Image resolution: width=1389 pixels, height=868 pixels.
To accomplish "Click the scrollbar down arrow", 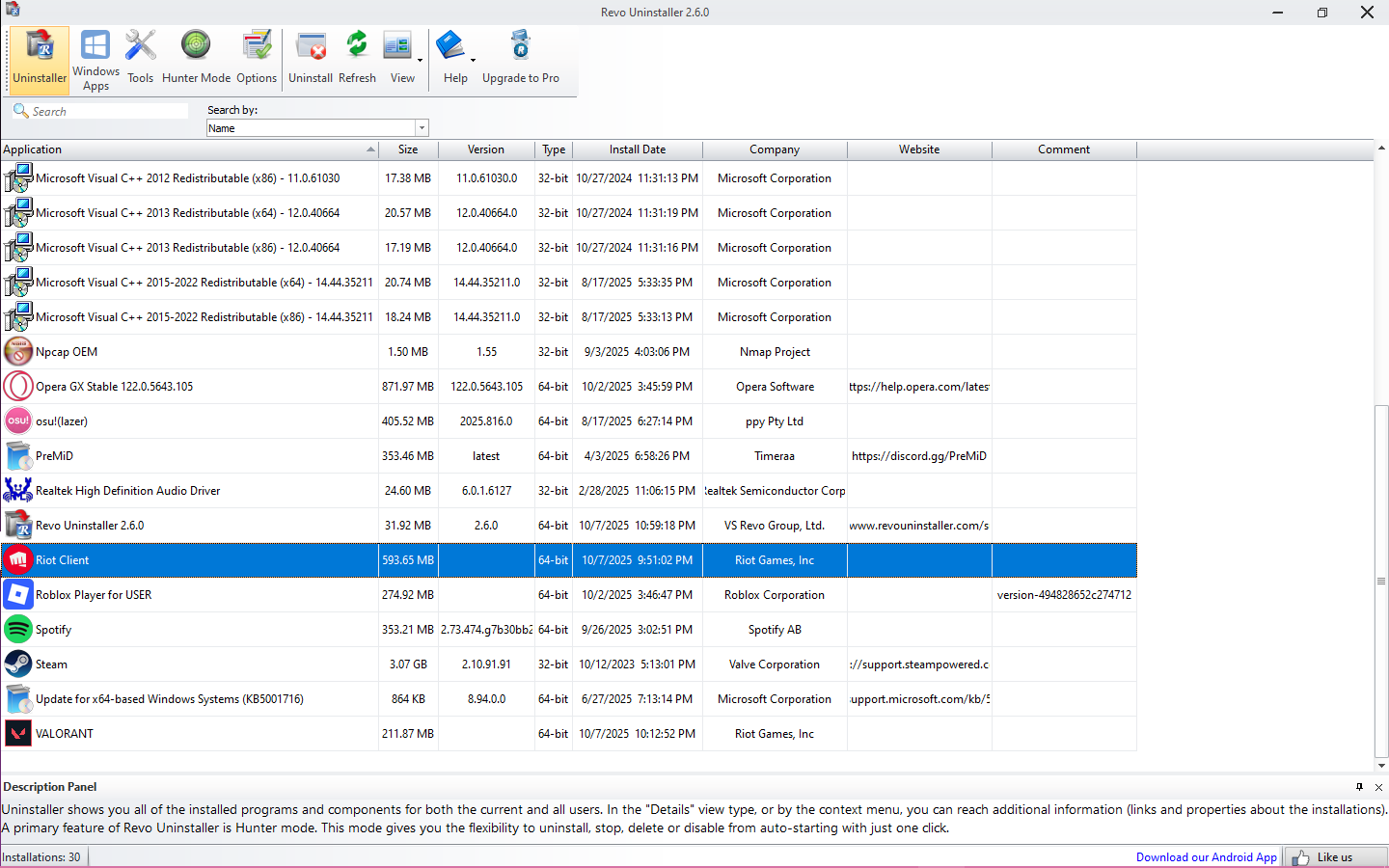I will pos(1381,766).
